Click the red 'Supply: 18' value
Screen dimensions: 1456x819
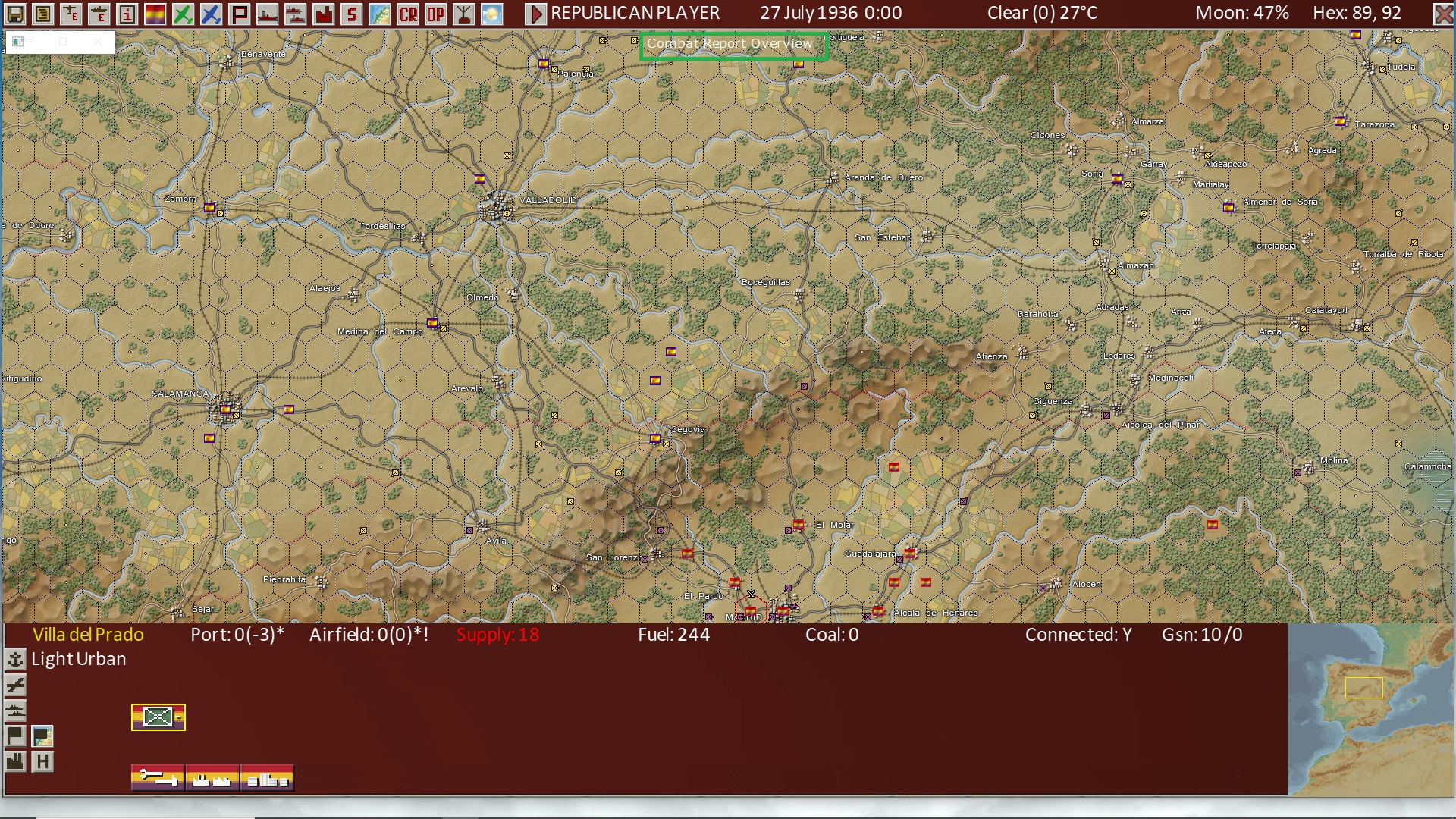[x=498, y=635]
